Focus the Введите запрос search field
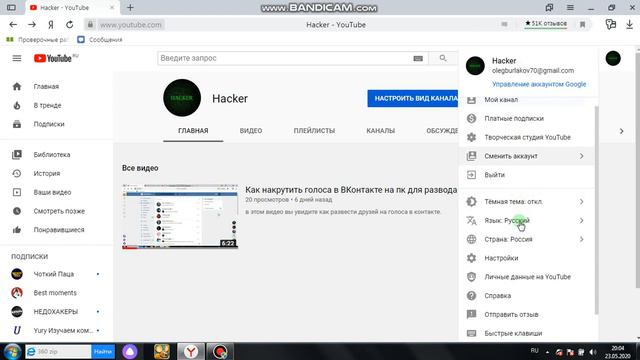640x360 pixels. tap(285, 58)
